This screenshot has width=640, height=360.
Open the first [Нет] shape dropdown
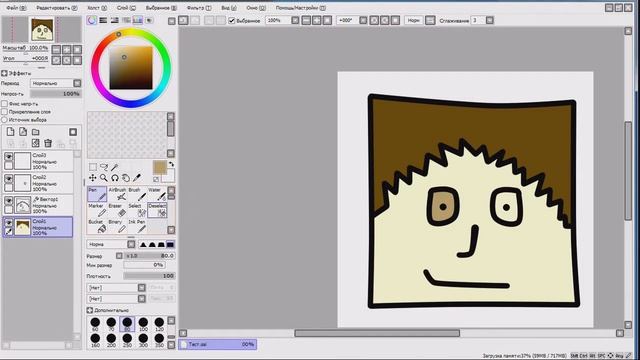click(116, 288)
